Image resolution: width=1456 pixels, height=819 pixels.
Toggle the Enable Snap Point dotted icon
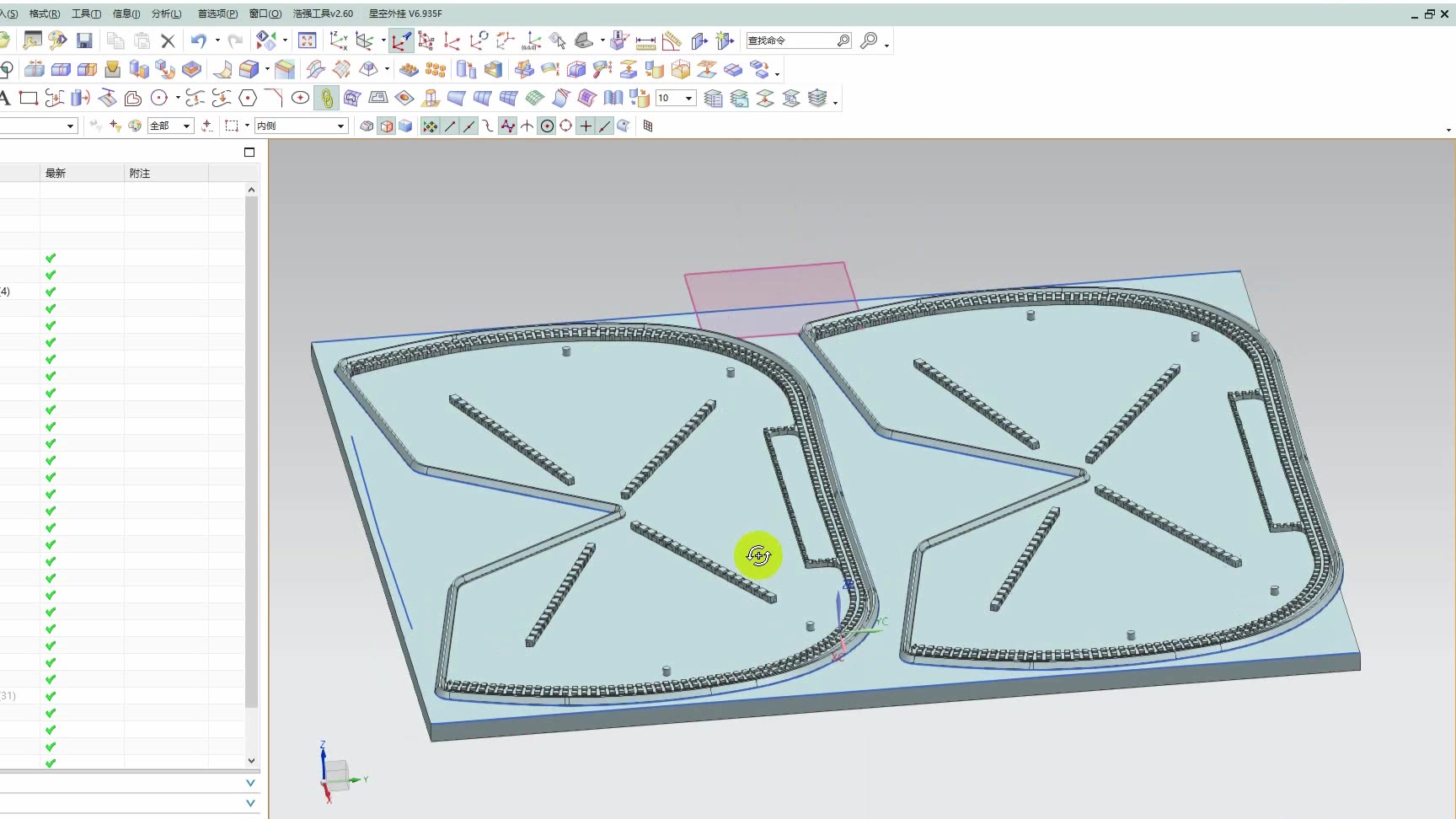pos(430,126)
